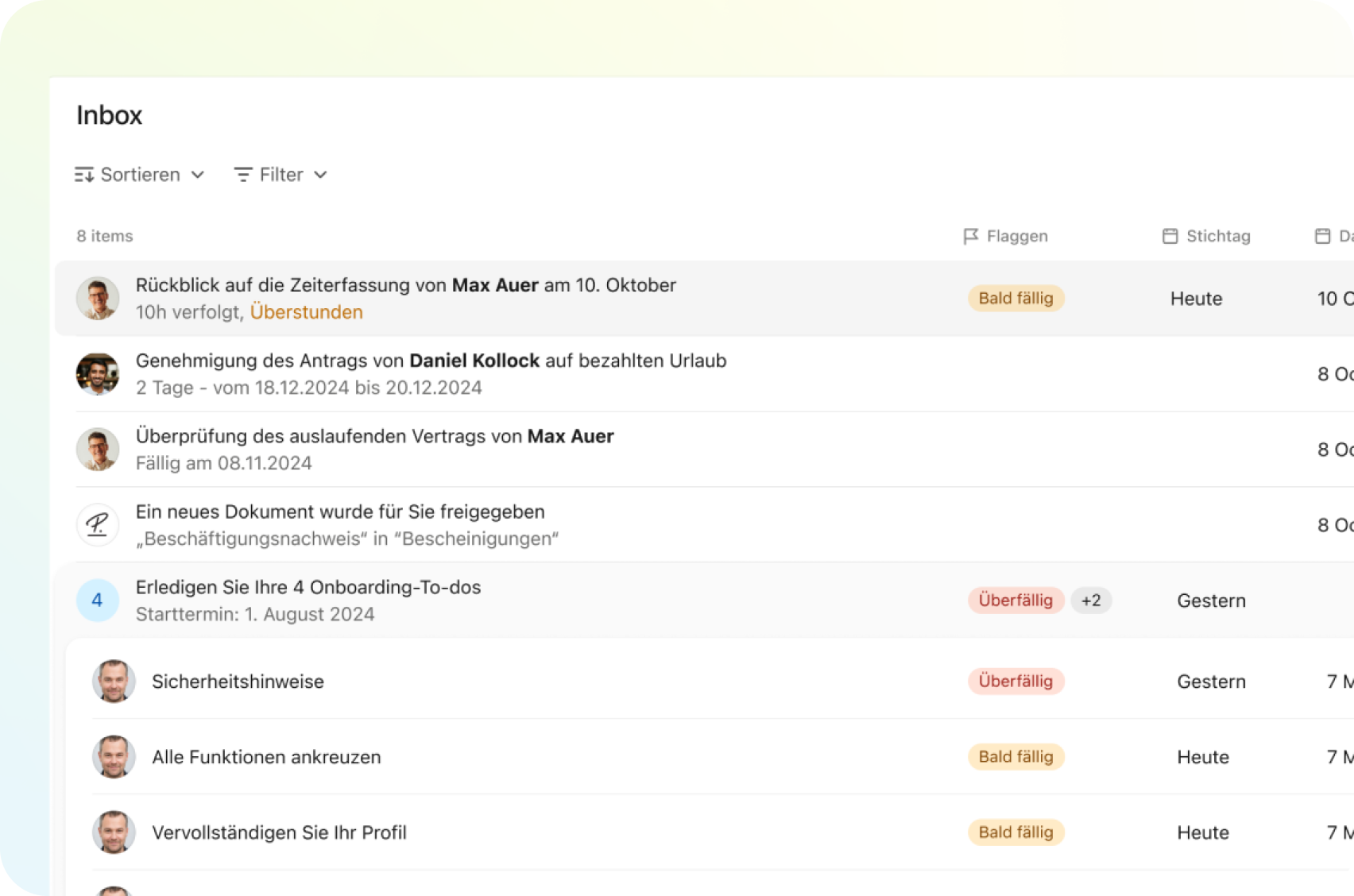Click the flag icon in Flaggen header
Viewport: 1354px width, 896px height.
point(971,236)
